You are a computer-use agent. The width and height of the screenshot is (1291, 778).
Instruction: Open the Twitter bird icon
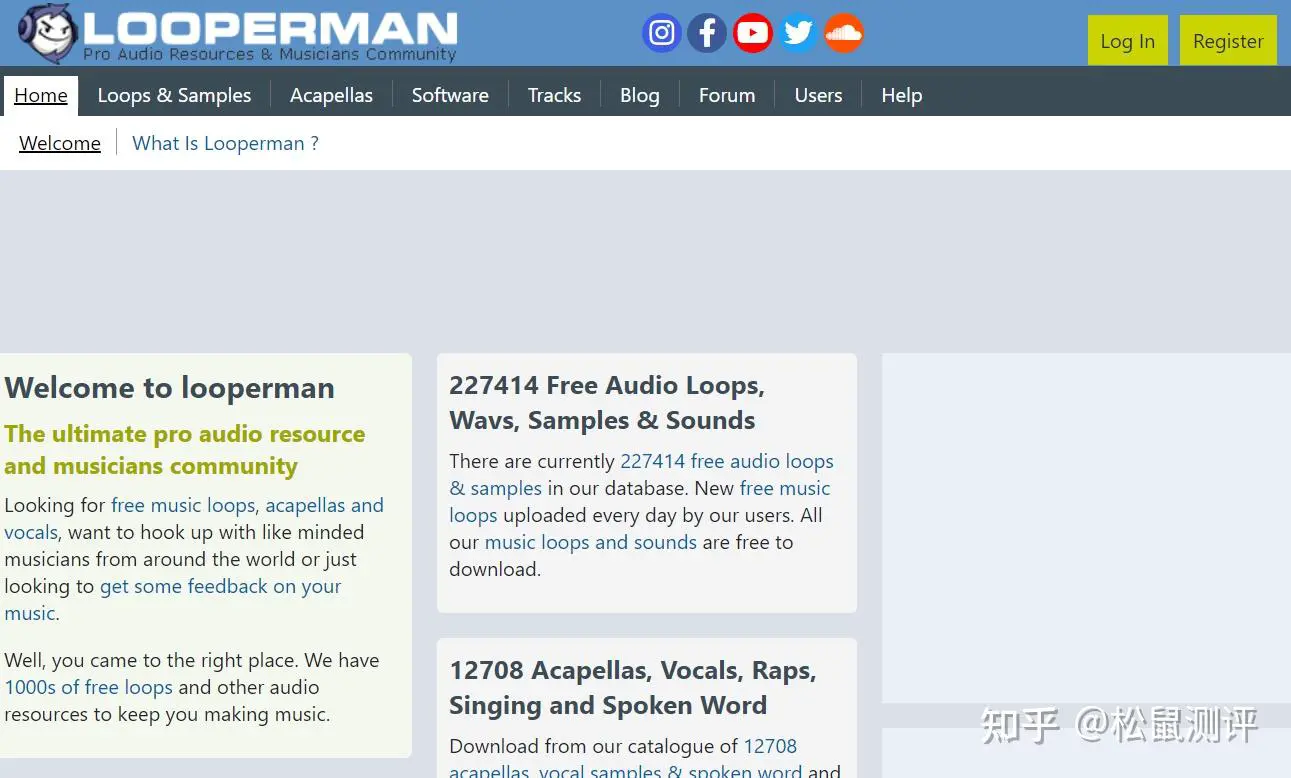[798, 33]
